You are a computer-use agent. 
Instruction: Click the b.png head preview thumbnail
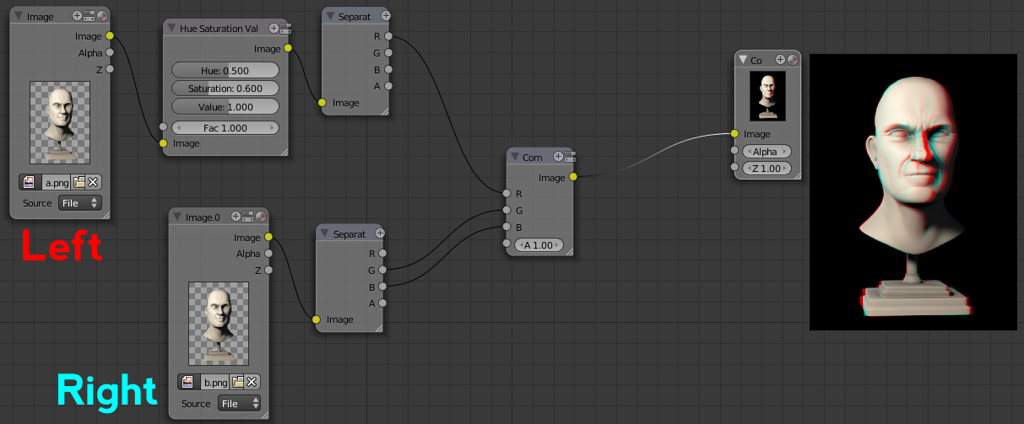click(218, 323)
